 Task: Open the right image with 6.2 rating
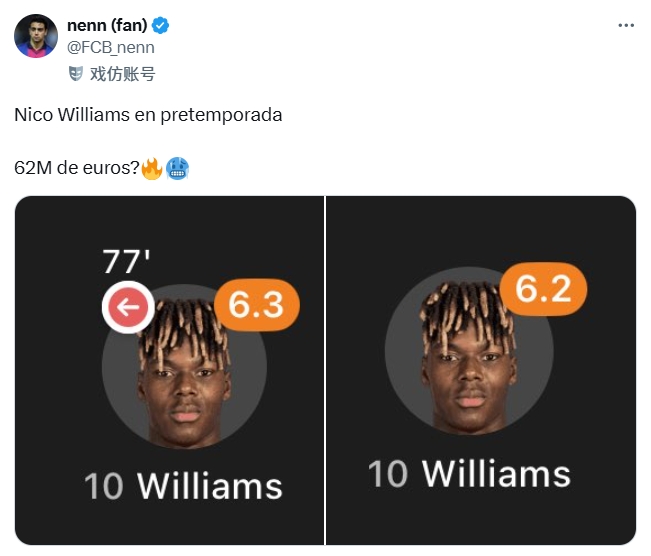481,370
